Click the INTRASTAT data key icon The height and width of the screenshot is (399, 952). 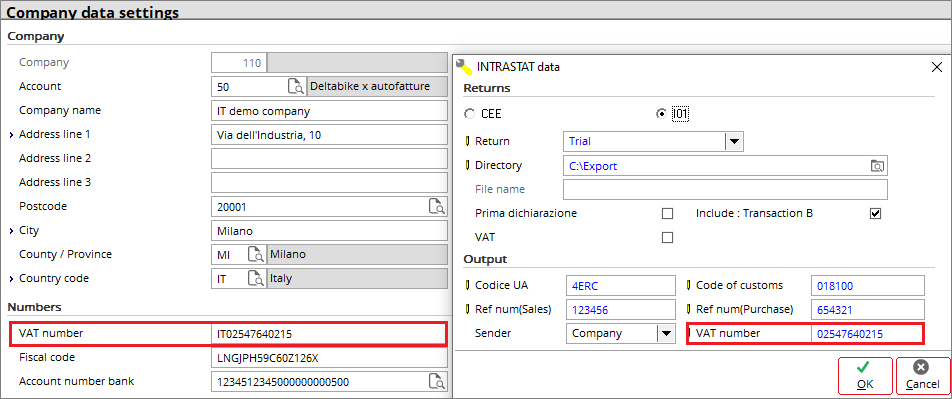464,66
